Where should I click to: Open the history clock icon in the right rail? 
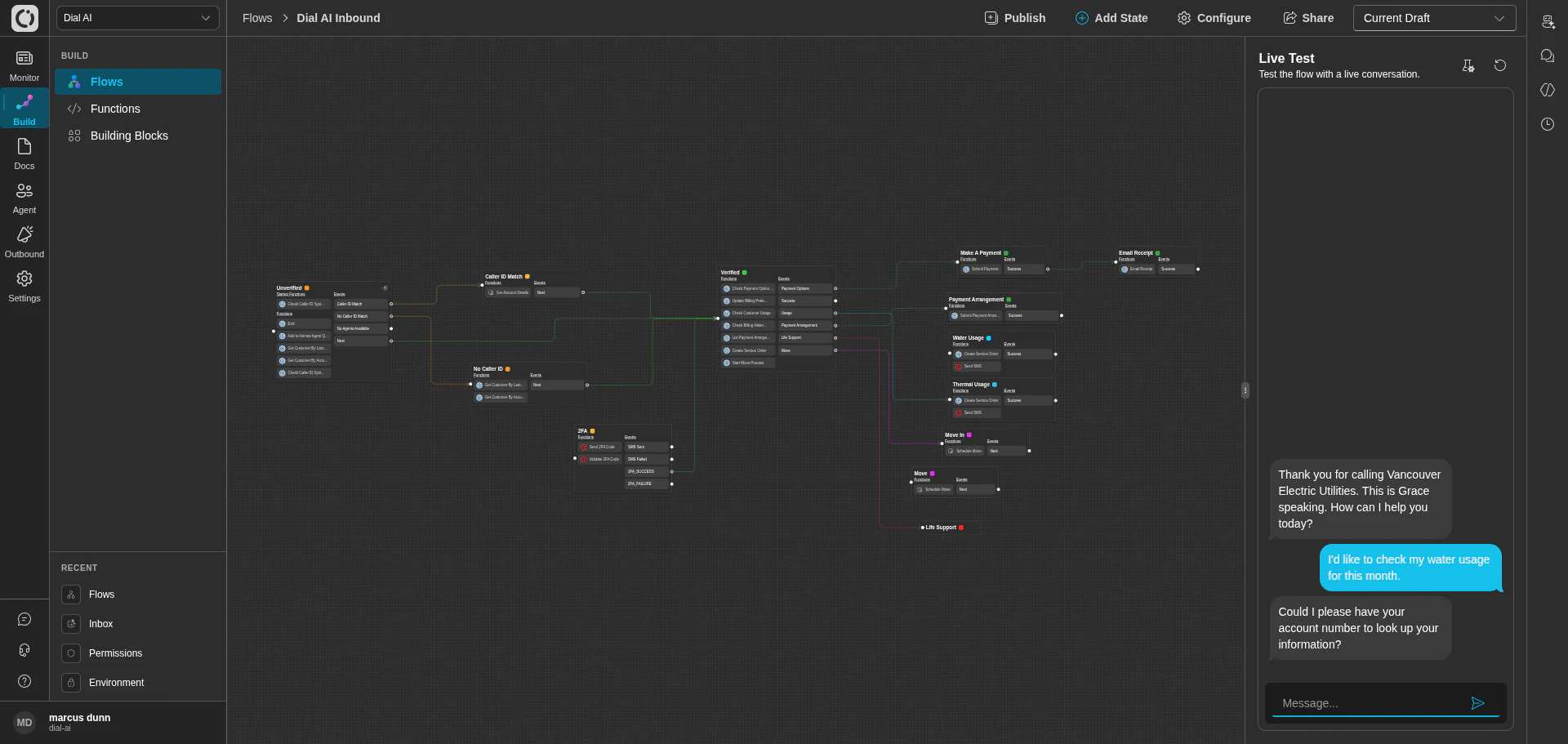tap(1548, 124)
